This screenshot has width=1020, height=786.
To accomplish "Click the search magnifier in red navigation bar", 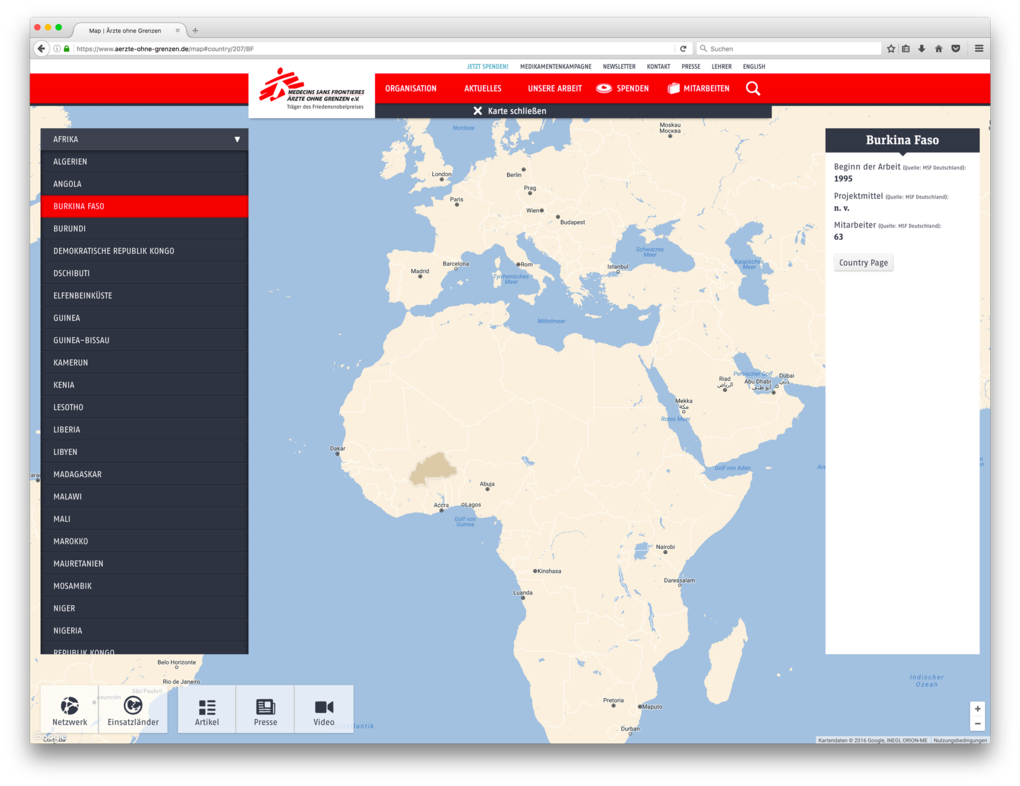I will pyautogui.click(x=753, y=88).
